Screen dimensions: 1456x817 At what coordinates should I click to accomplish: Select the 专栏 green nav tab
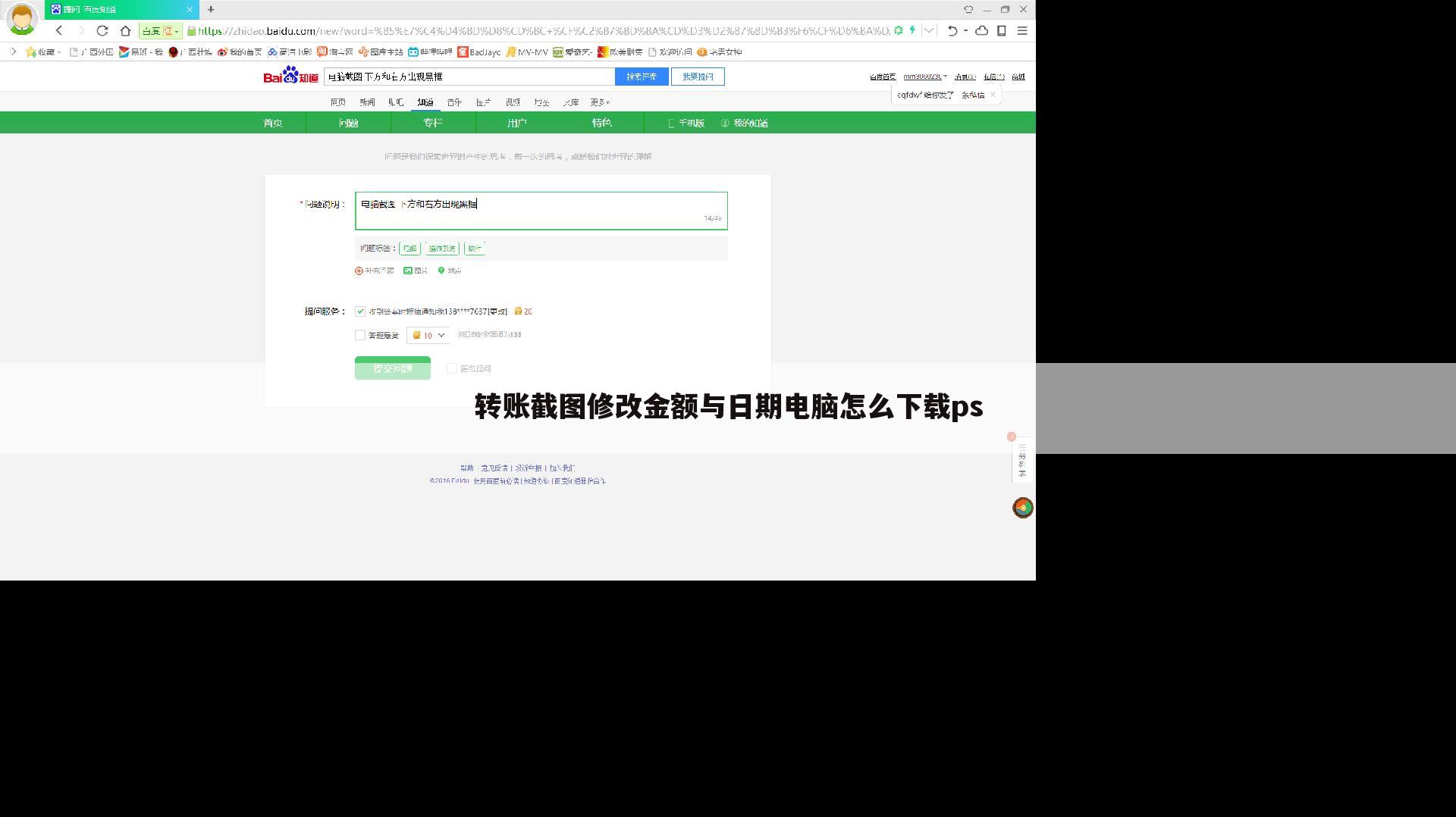tap(433, 123)
